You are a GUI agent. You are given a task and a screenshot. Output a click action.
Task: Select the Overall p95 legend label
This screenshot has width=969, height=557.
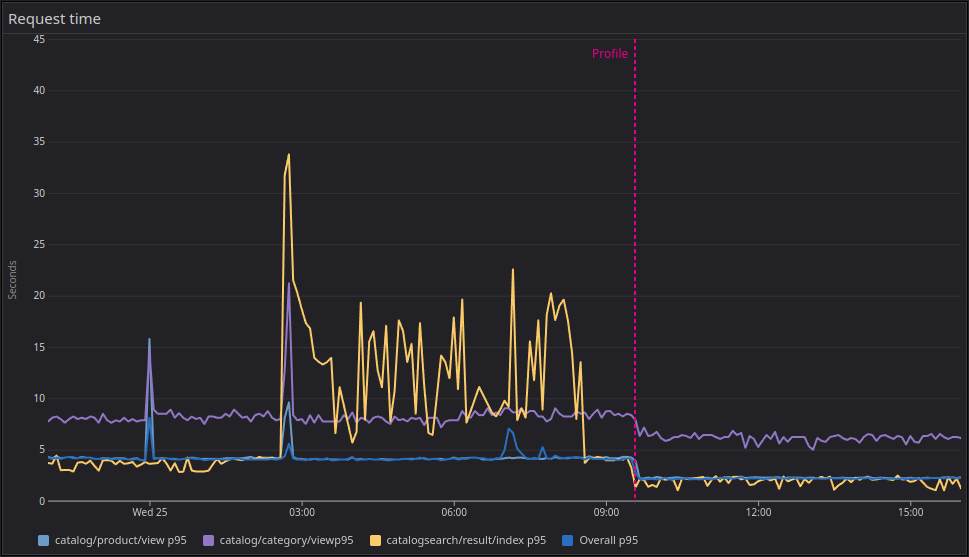(608, 540)
